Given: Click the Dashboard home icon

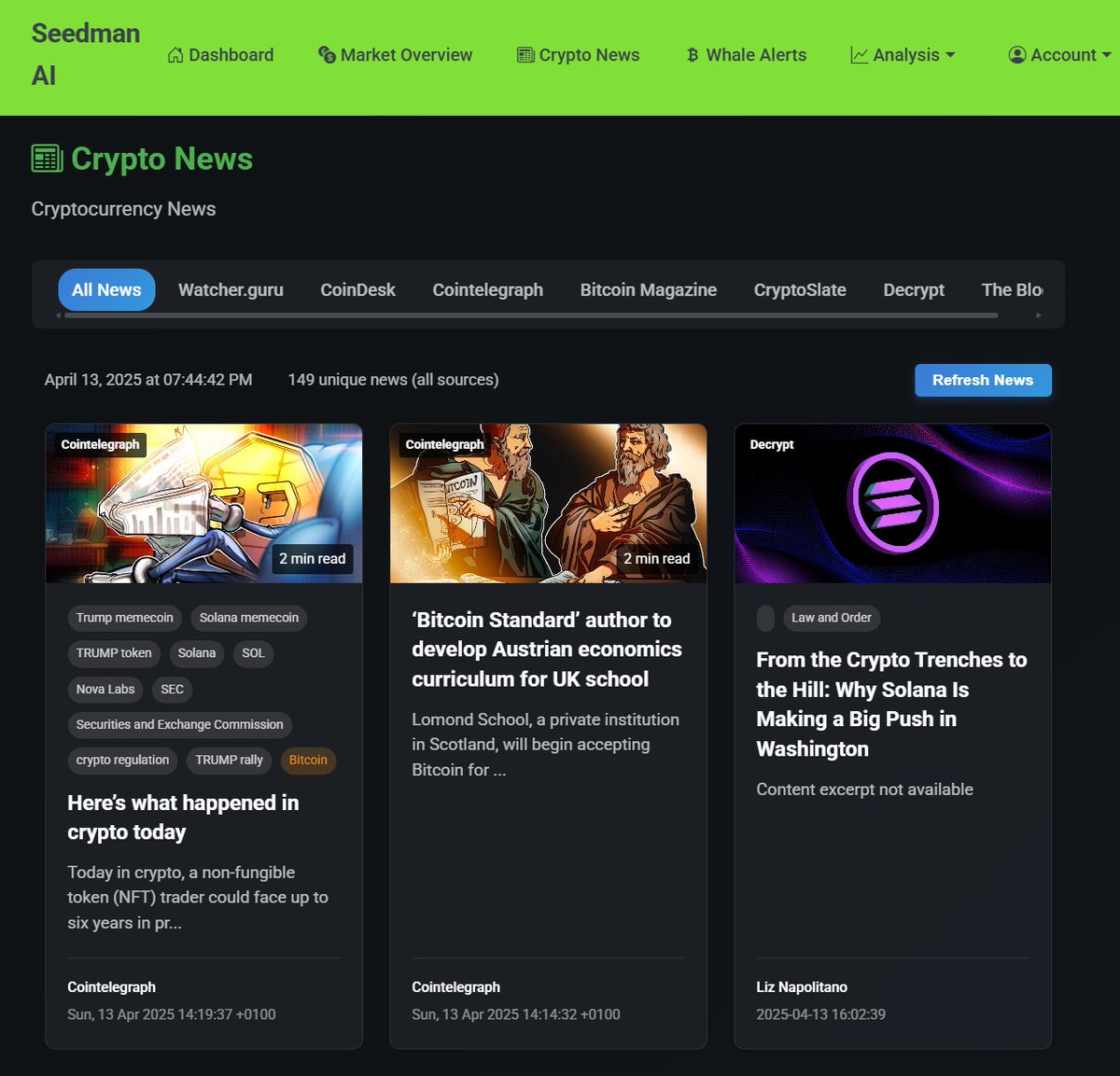Looking at the screenshot, I should point(175,54).
